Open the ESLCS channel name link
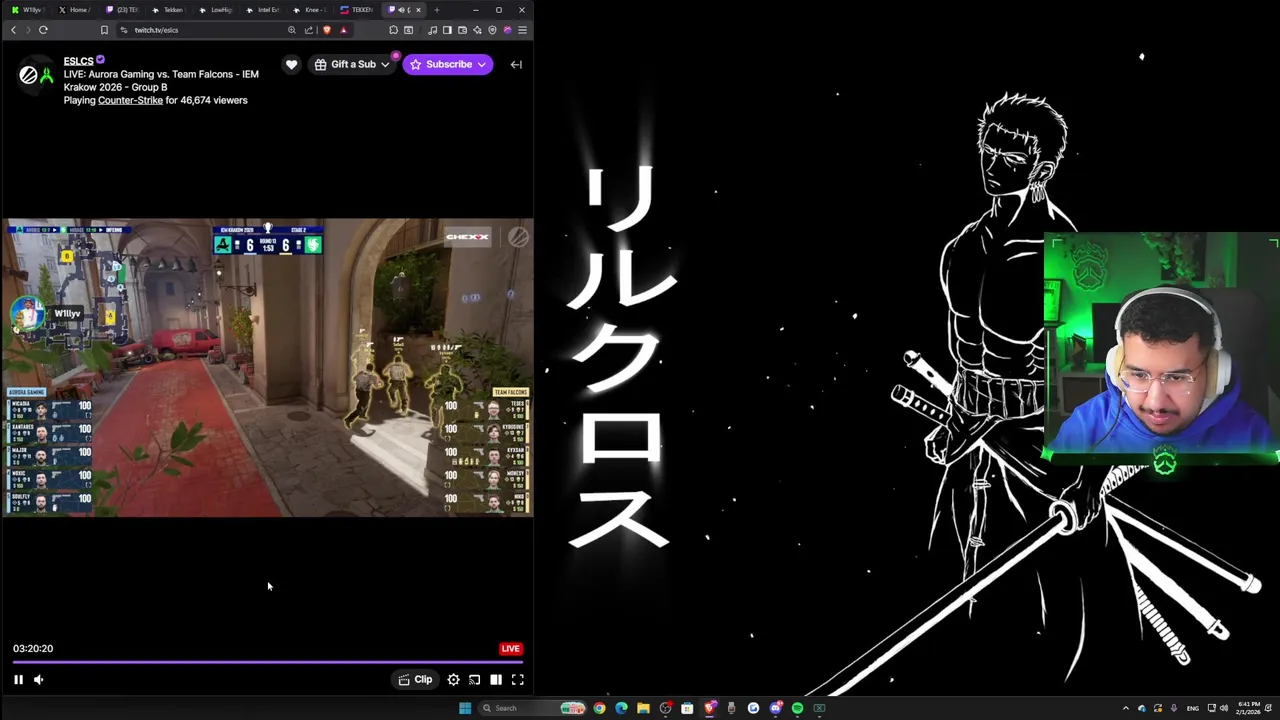Viewport: 1280px width, 720px height. coord(78,61)
